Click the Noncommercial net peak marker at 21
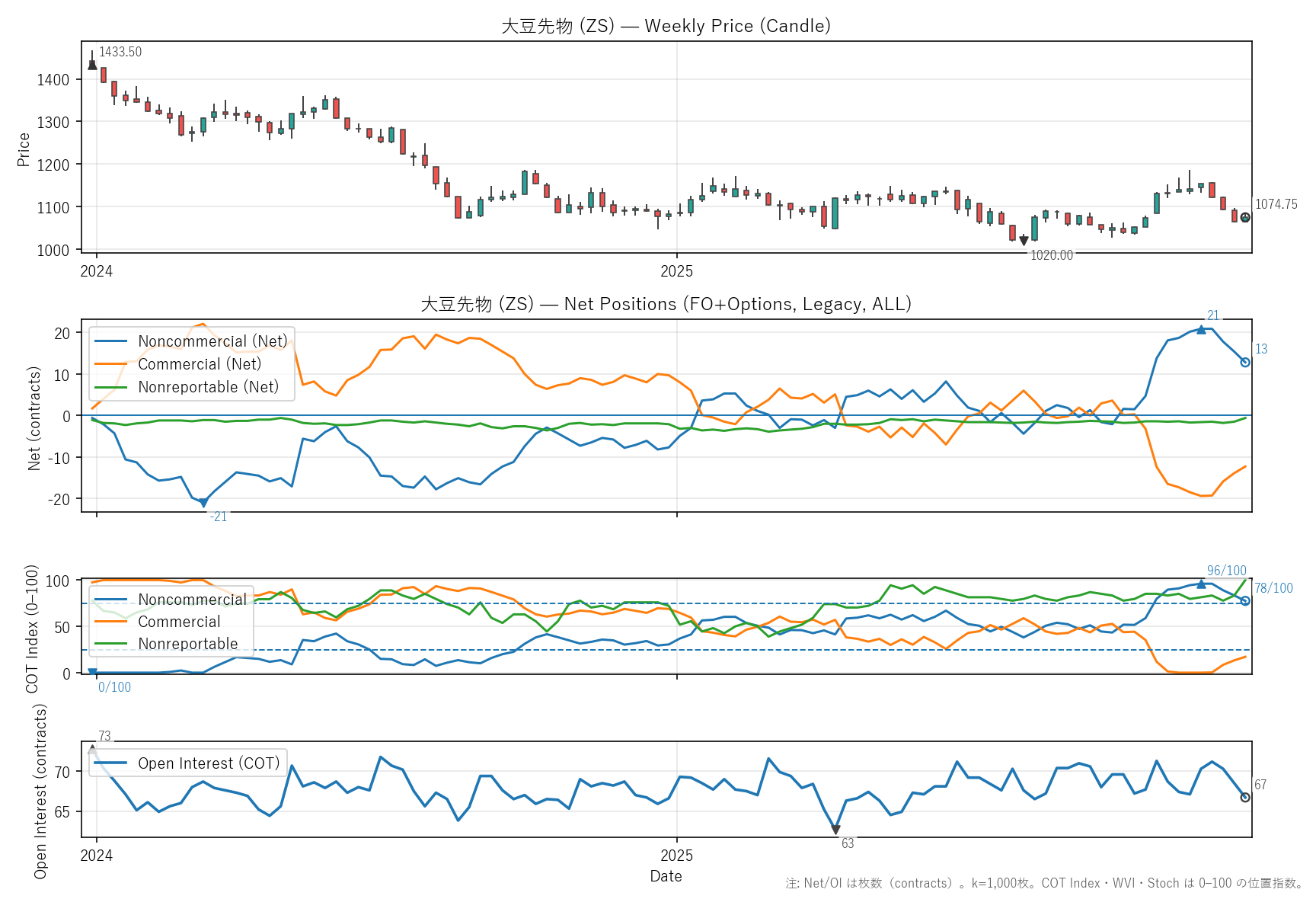Screen dimensions: 1316x899 [1201, 330]
